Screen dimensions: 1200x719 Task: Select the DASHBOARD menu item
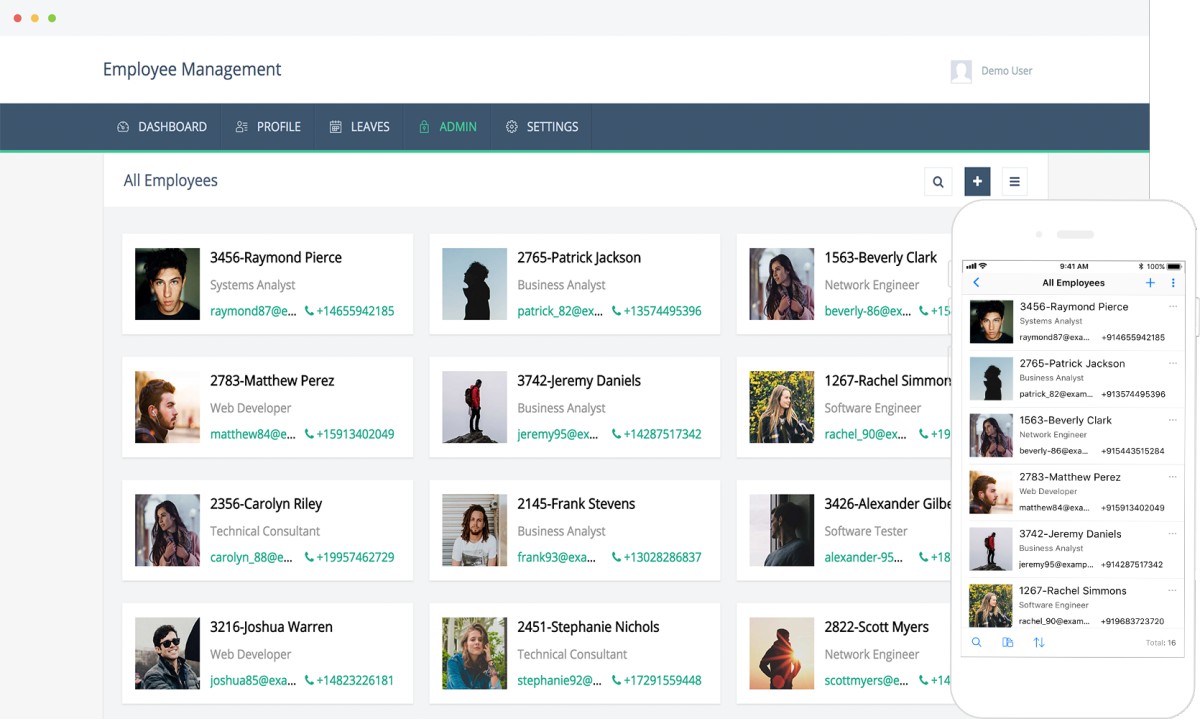pyautogui.click(x=162, y=126)
